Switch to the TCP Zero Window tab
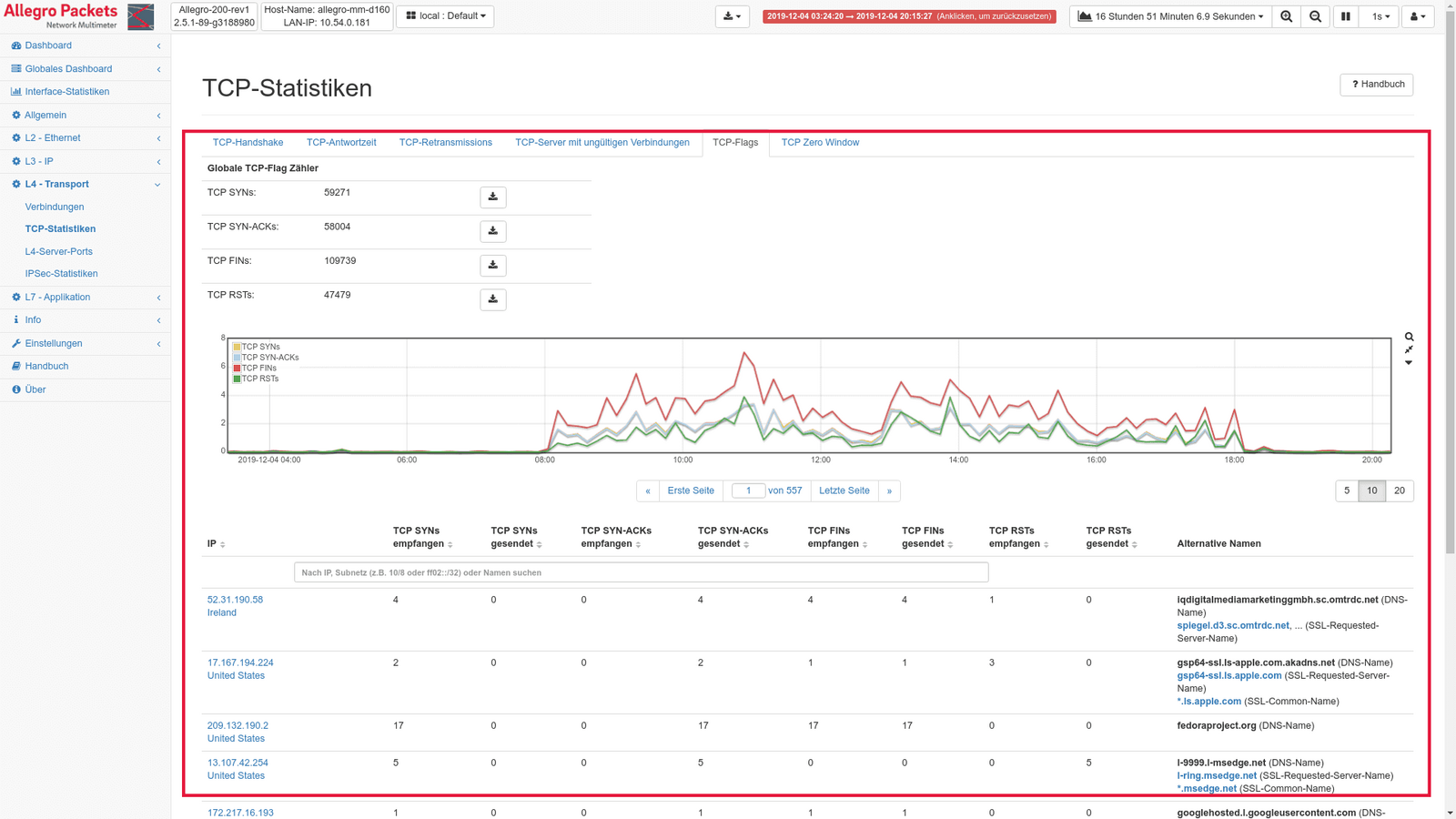The image size is (1456, 819). pyautogui.click(x=819, y=143)
